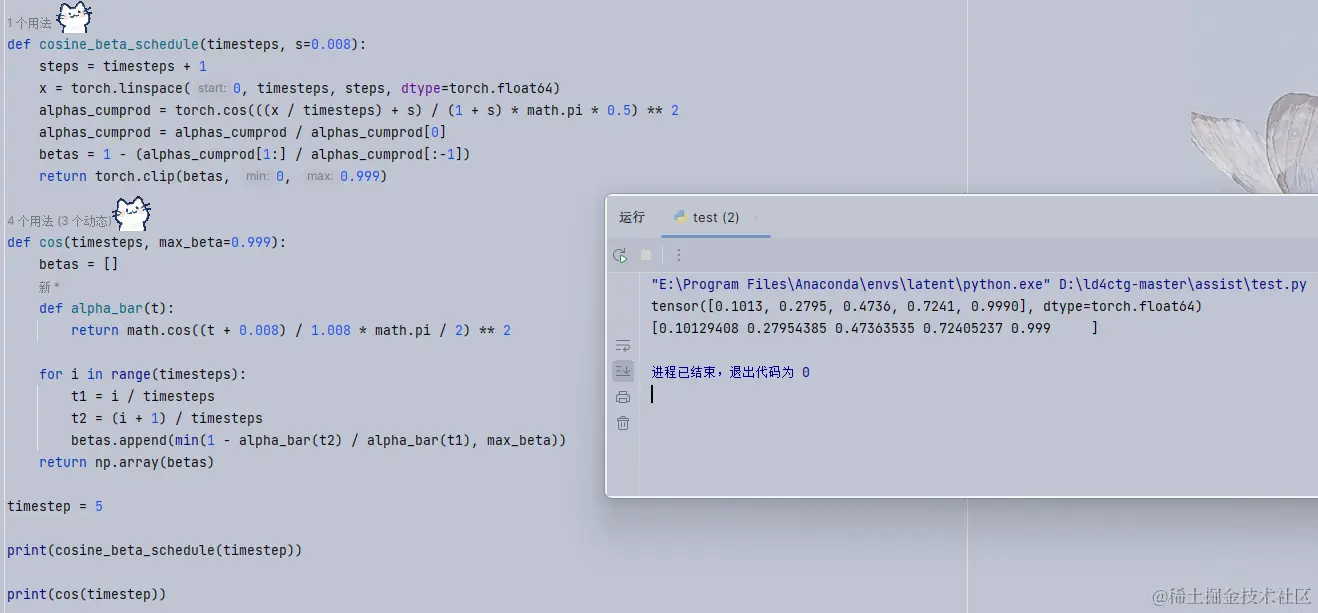
Task: Click the t1 = i / timesteps line
Action: pos(143,396)
